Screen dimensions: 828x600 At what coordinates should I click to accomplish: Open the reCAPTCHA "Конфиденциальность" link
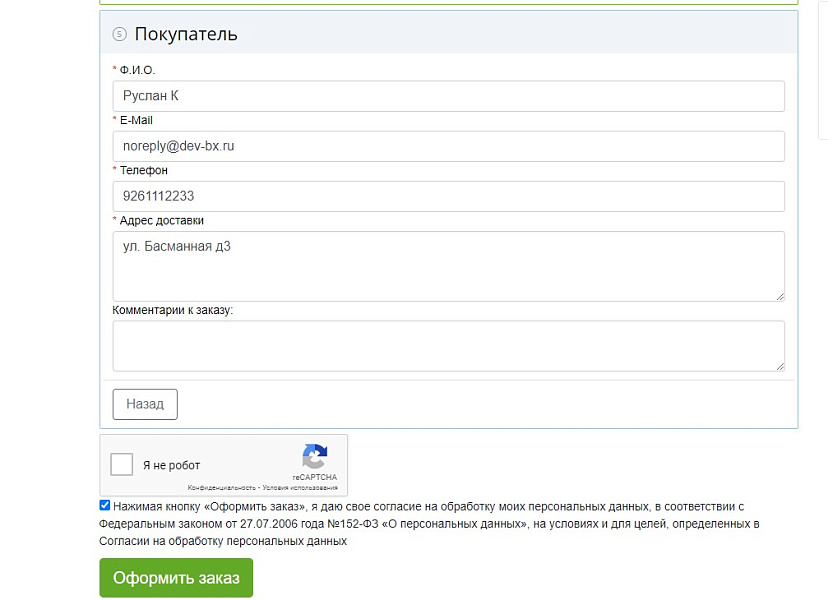(x=221, y=488)
